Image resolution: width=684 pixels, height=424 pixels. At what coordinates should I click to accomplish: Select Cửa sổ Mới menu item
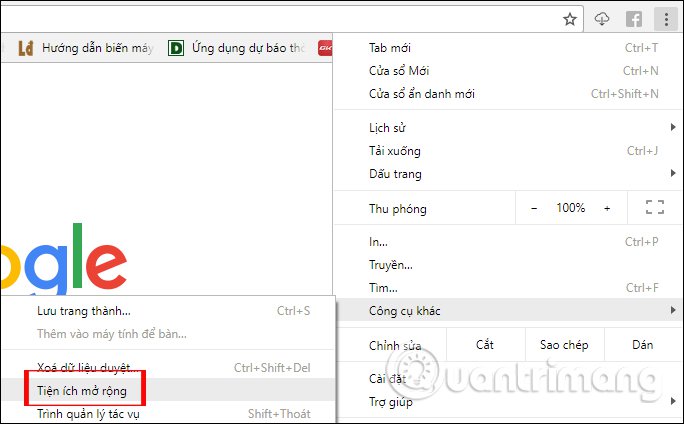pyautogui.click(x=508, y=71)
